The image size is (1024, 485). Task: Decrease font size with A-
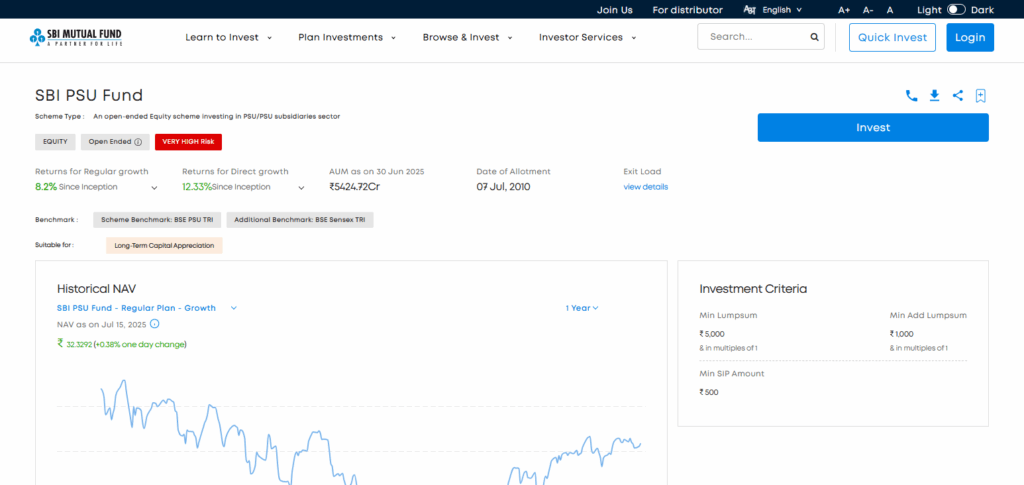868,10
